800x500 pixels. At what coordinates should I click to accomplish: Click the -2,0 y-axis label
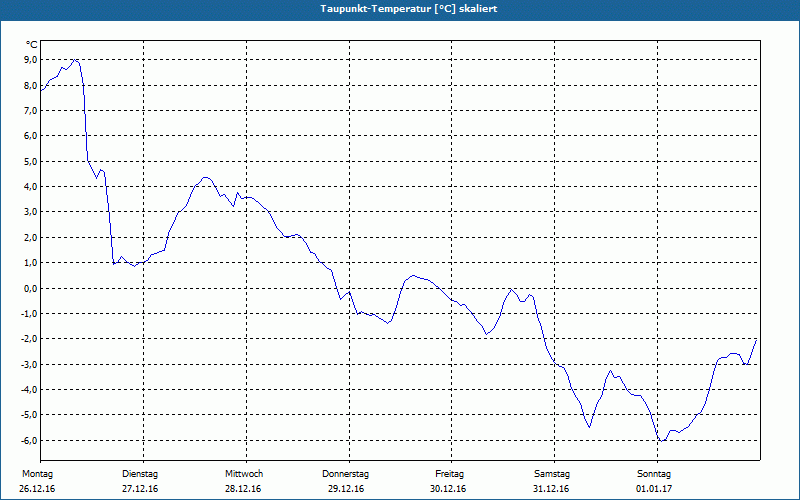pos(29,339)
